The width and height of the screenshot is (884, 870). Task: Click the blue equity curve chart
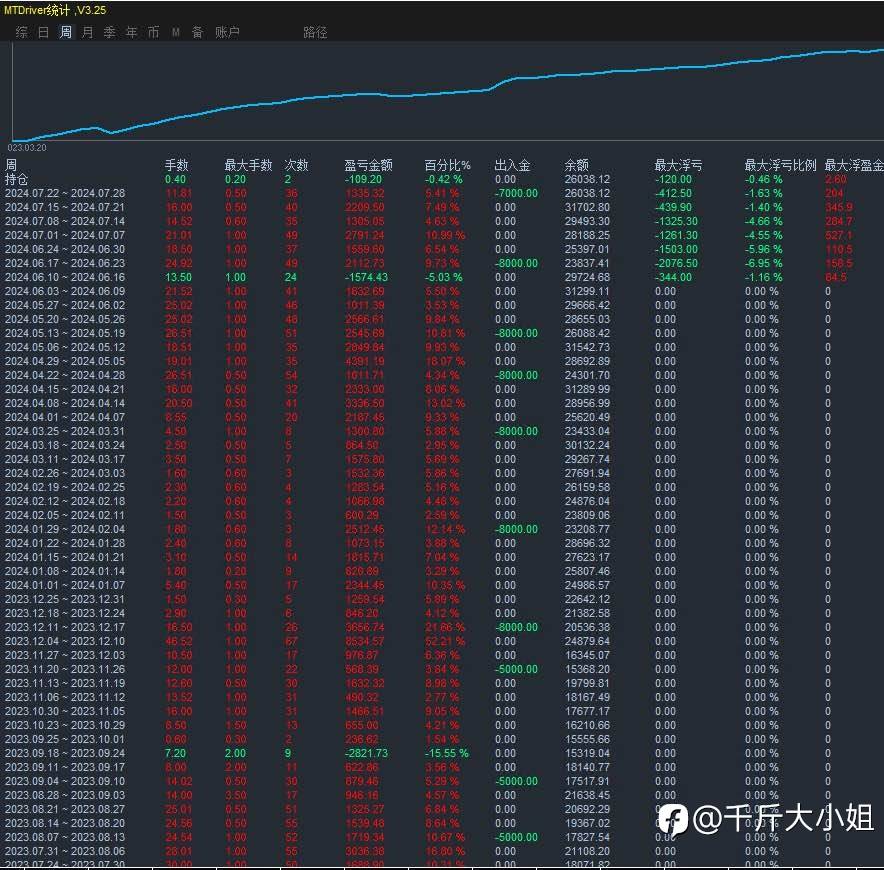448,93
